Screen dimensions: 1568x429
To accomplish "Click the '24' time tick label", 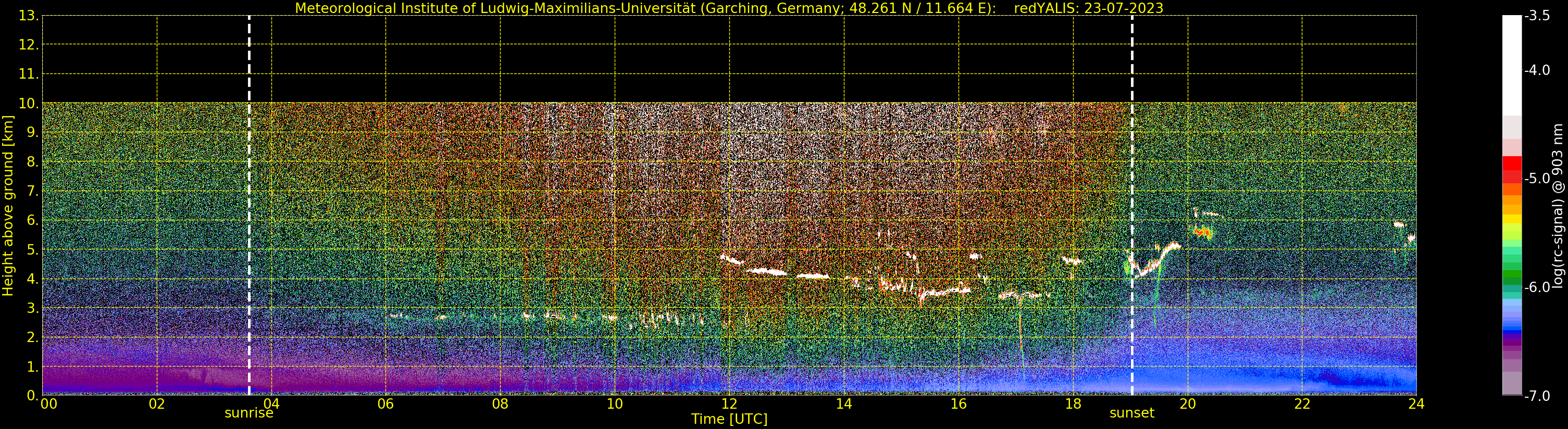I will click(1416, 403).
